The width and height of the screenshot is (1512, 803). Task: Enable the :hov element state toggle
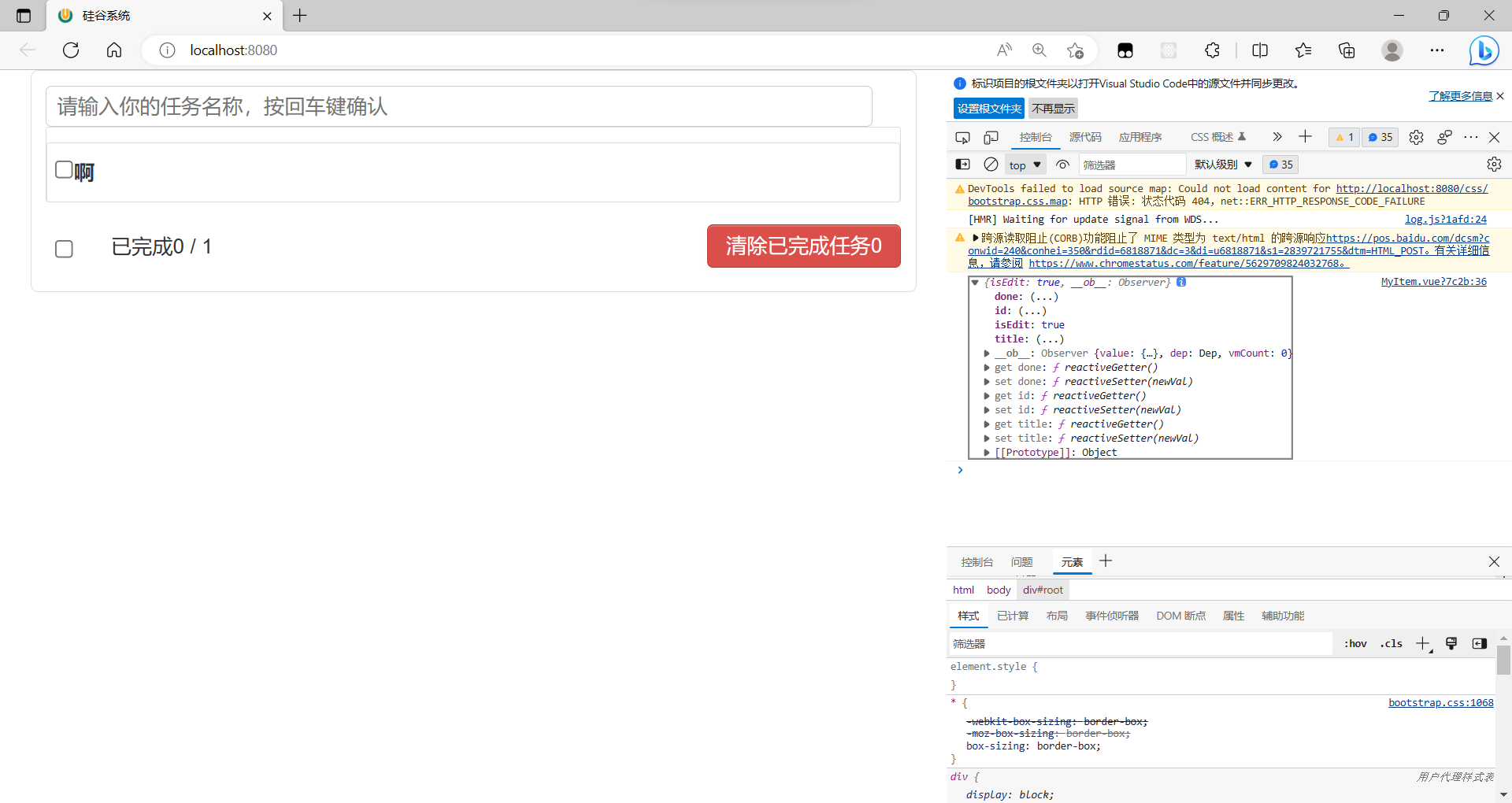[x=1356, y=643]
